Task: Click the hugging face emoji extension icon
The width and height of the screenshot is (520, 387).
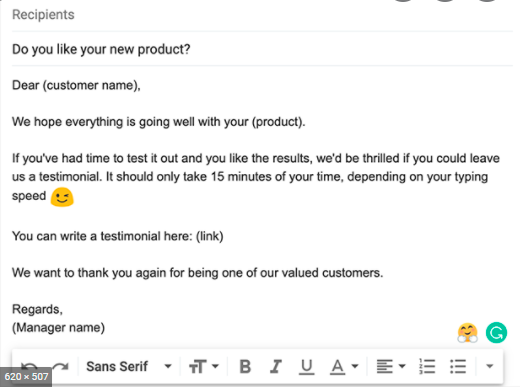Action: click(x=467, y=333)
